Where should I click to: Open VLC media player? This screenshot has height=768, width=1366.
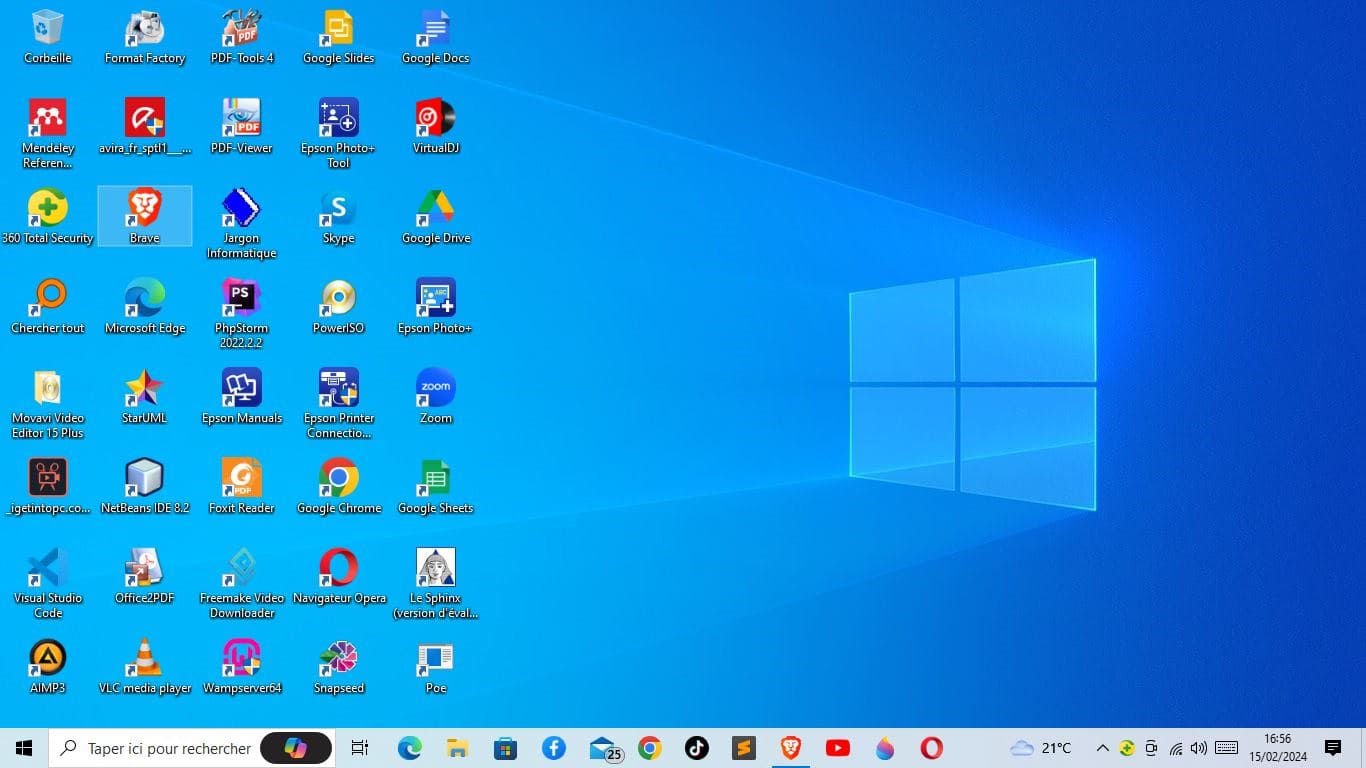click(x=144, y=655)
